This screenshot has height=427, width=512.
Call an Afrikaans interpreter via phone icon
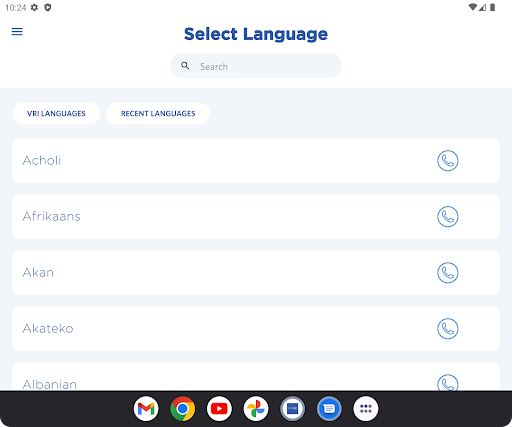(x=448, y=217)
